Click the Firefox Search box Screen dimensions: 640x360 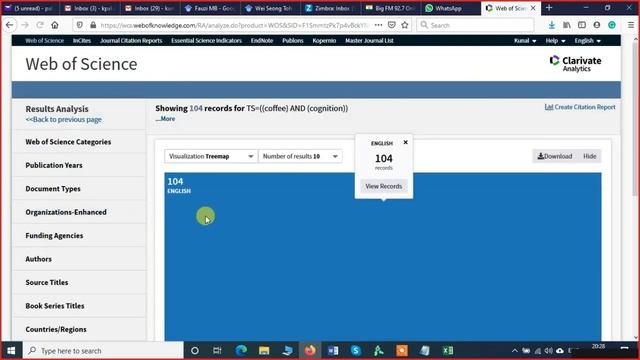476,25
